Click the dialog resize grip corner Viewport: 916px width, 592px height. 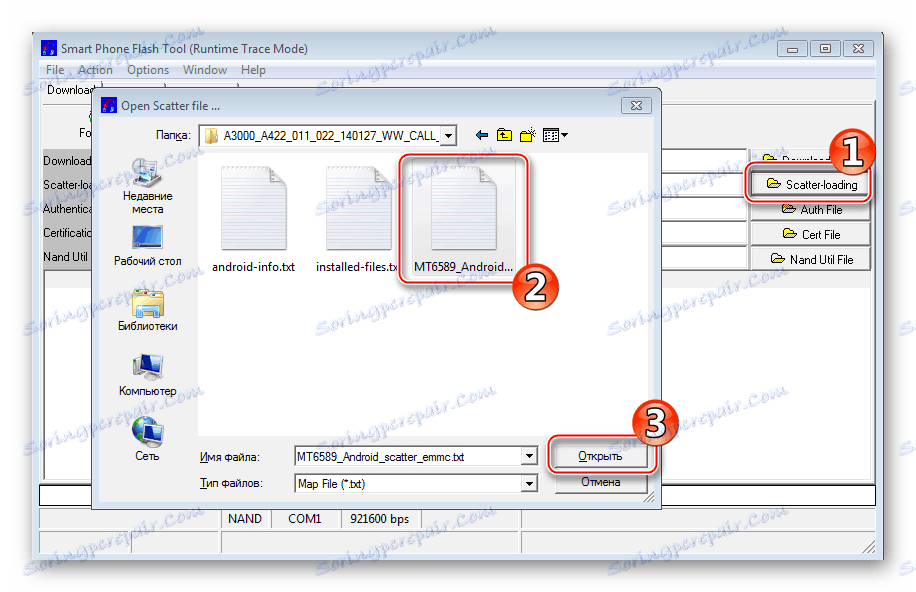[648, 497]
